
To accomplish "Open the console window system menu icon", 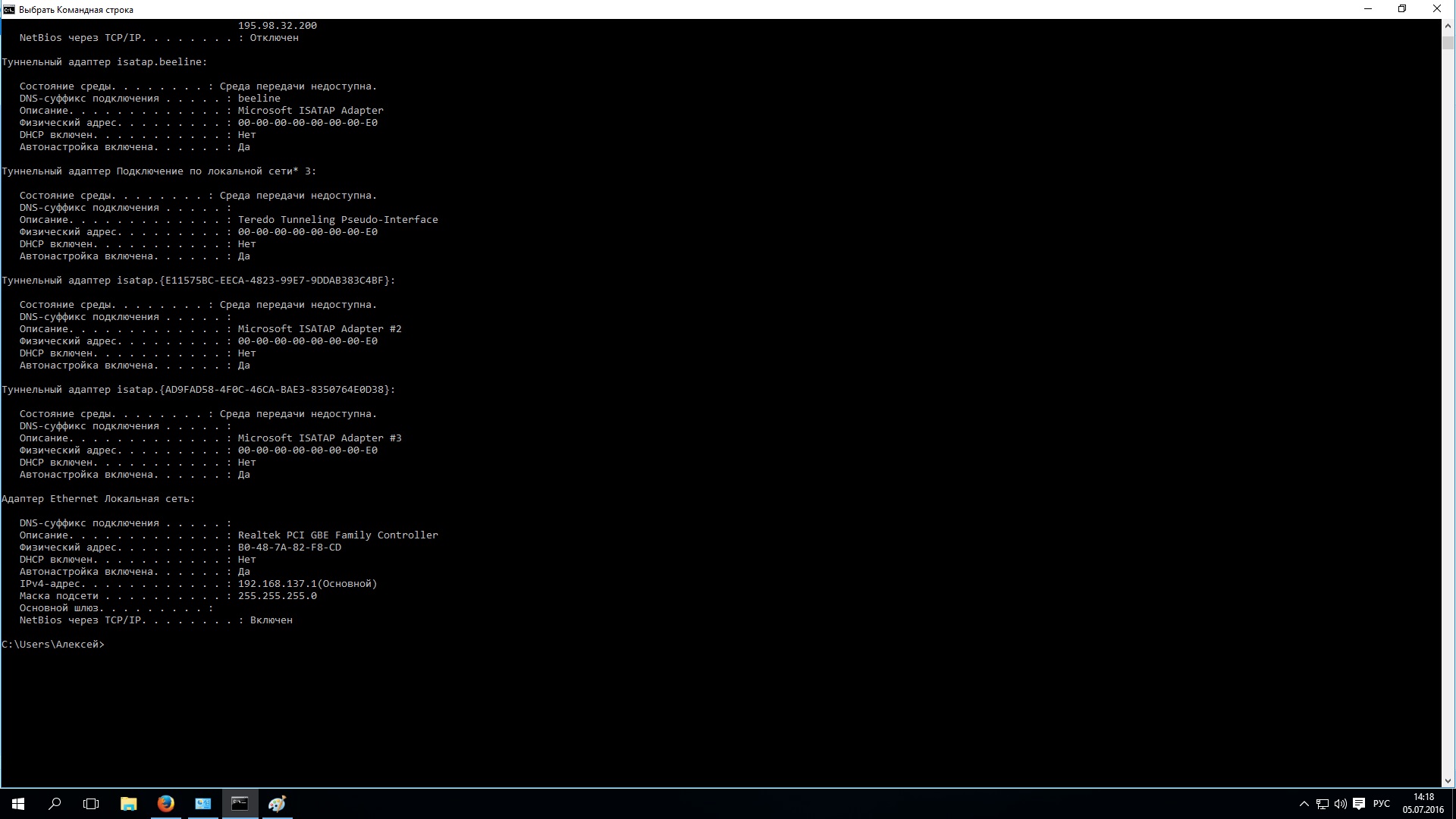I will coord(9,9).
